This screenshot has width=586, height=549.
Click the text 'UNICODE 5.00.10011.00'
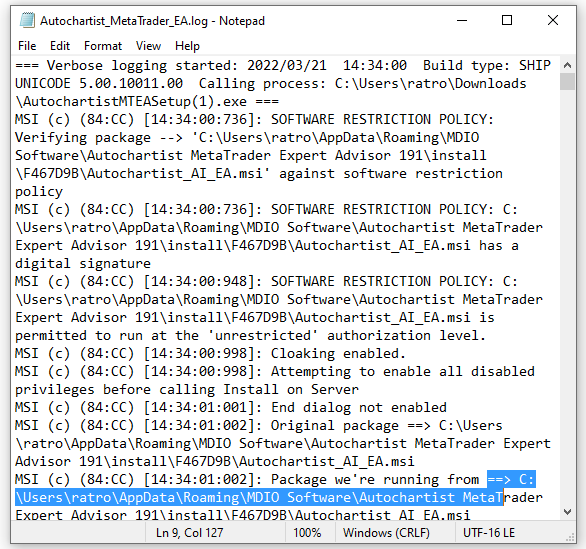(99, 84)
